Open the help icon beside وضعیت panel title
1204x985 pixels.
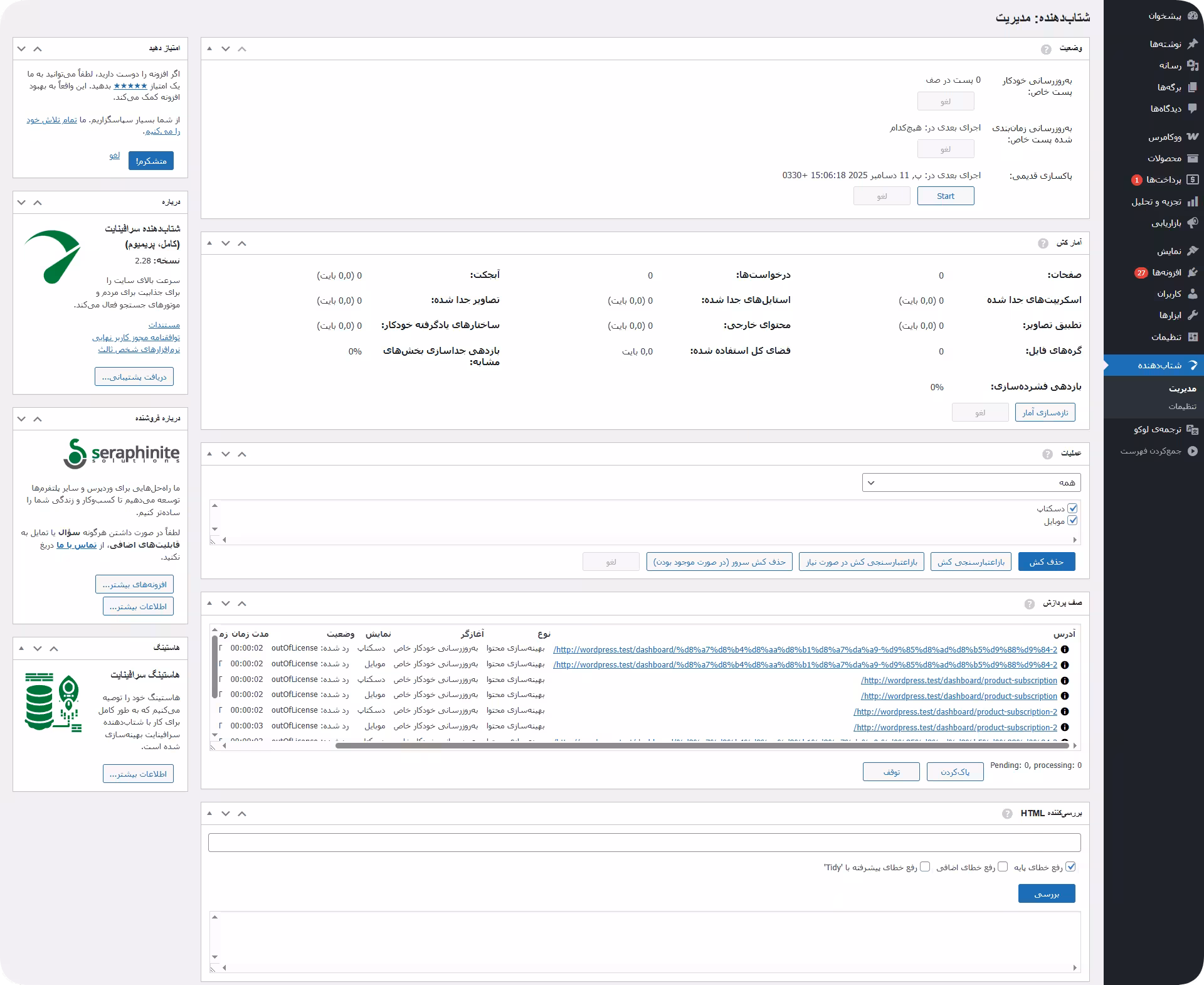pyautogui.click(x=1046, y=49)
